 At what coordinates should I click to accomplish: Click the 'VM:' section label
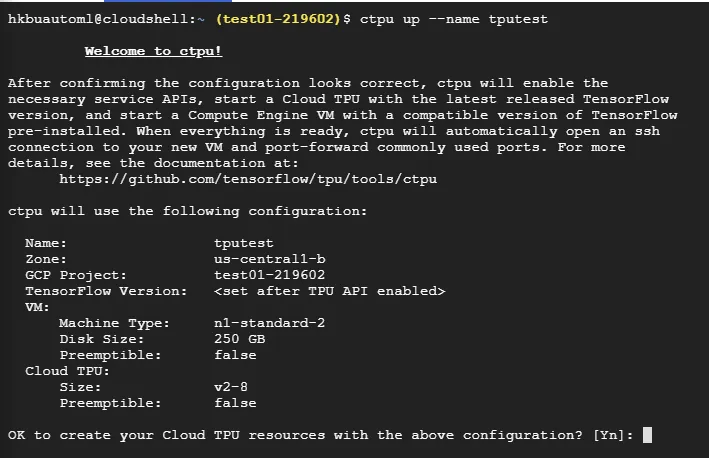[37, 307]
